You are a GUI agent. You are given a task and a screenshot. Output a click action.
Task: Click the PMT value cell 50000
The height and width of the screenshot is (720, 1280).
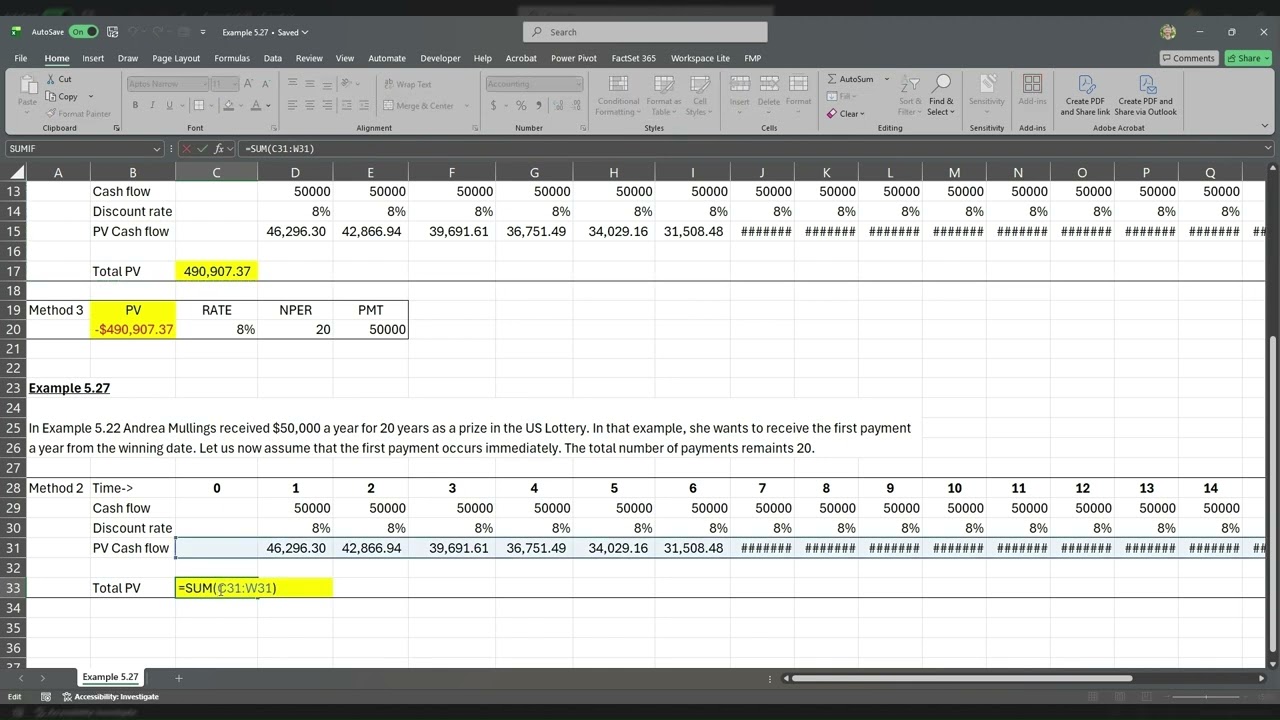371,329
